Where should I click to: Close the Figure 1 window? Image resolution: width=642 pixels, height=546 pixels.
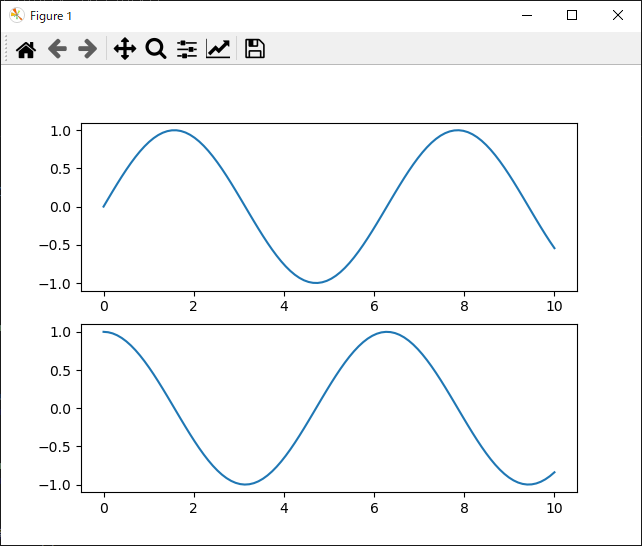click(618, 16)
